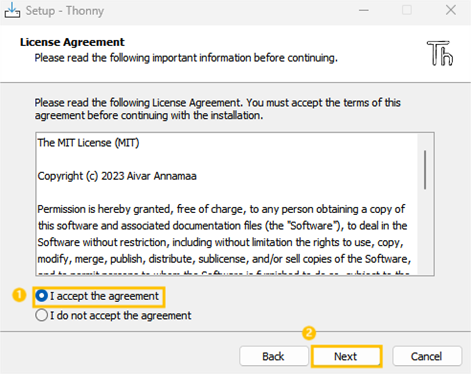Screen dimensions: 471x374
Task: Minimize the Setup - Thonny window
Action: (x=364, y=10)
